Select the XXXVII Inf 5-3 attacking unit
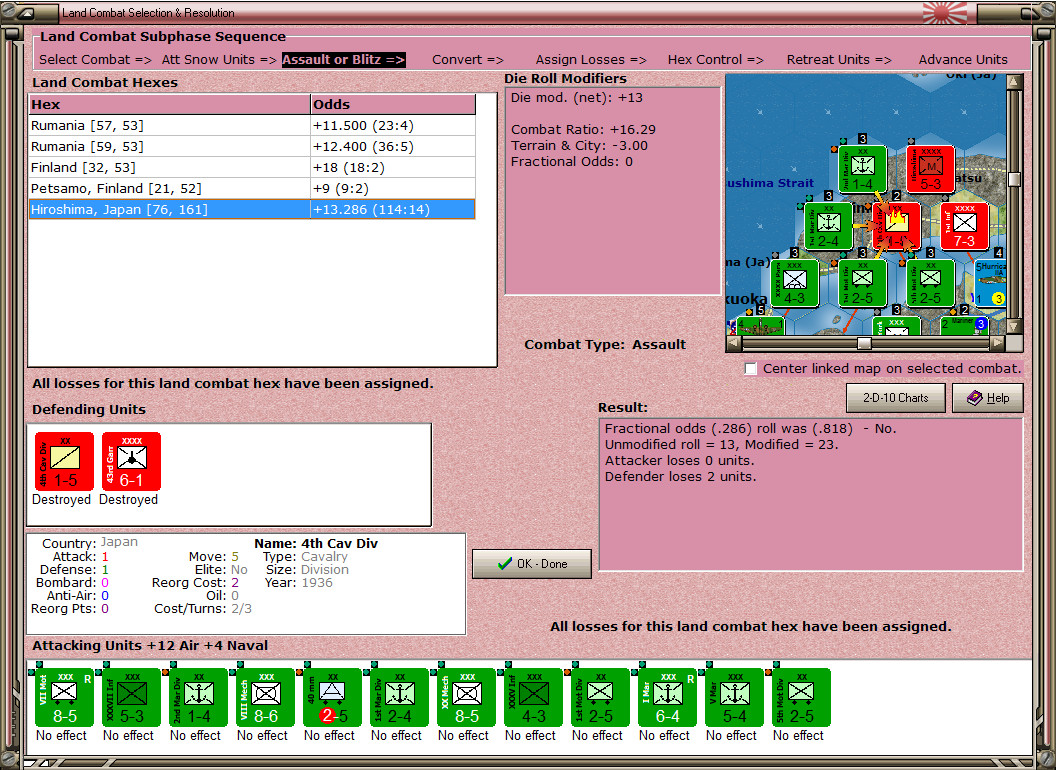 click(131, 697)
